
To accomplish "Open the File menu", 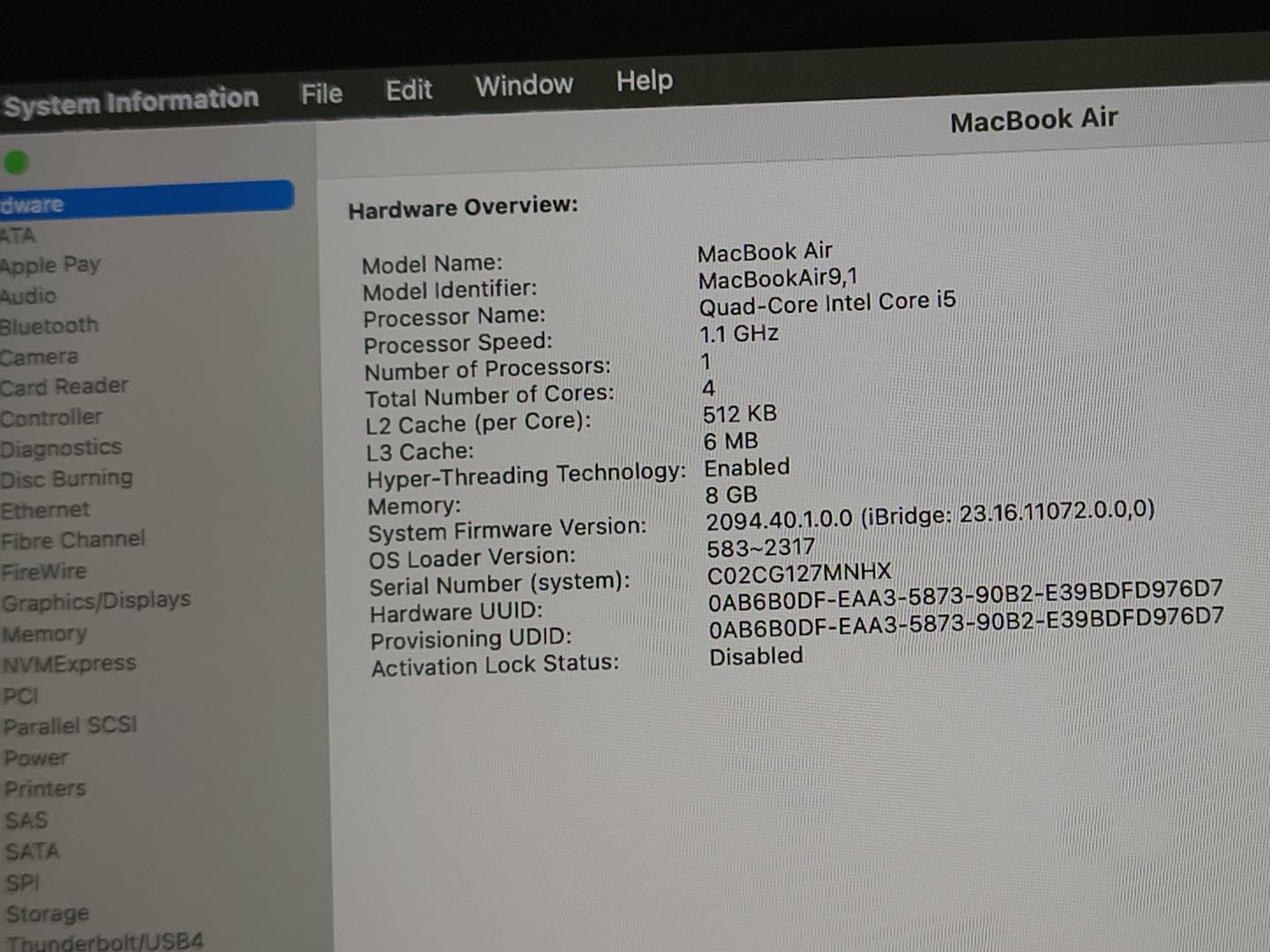I will tap(321, 93).
